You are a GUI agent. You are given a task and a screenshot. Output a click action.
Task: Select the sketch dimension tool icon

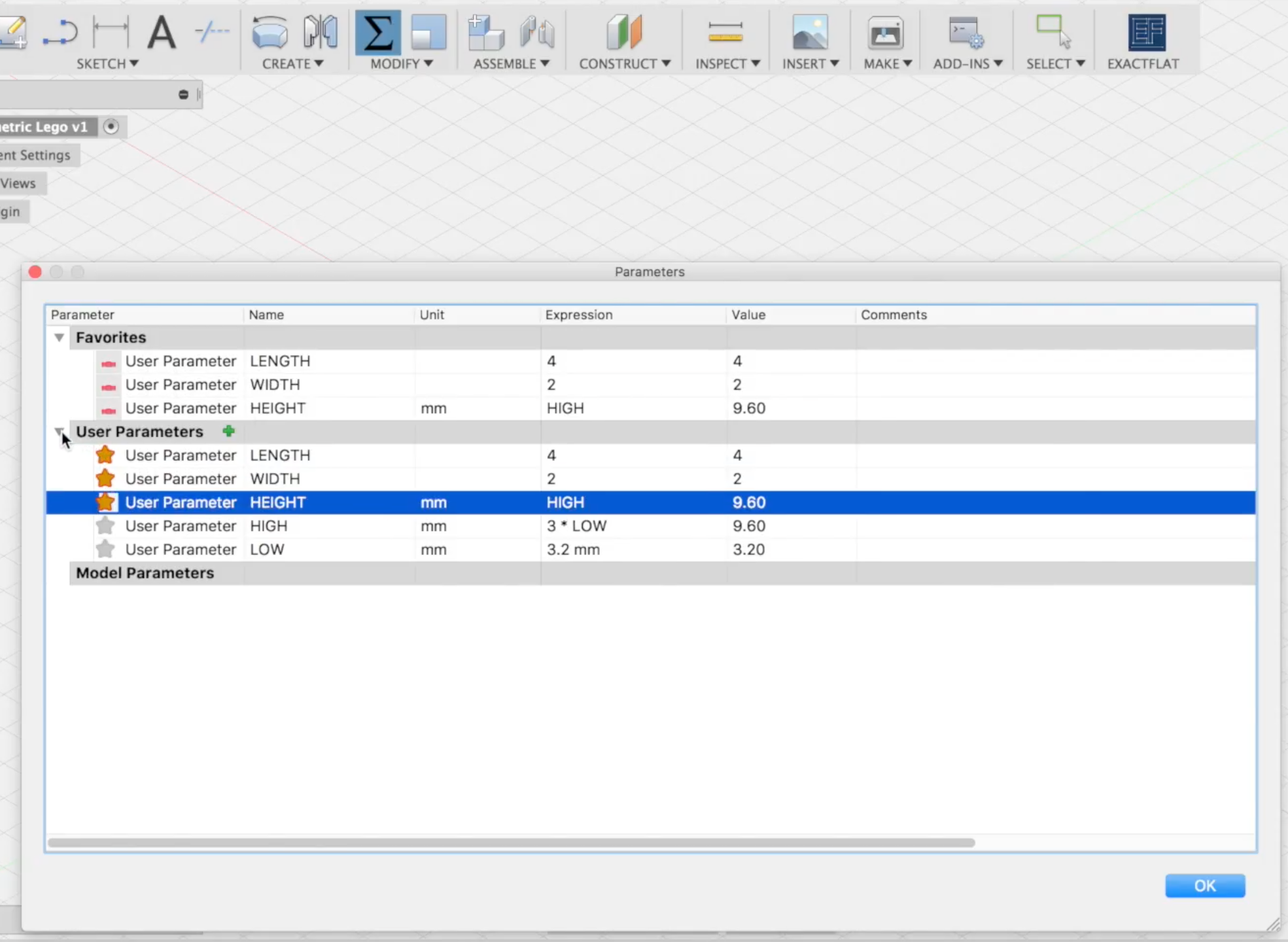111,32
